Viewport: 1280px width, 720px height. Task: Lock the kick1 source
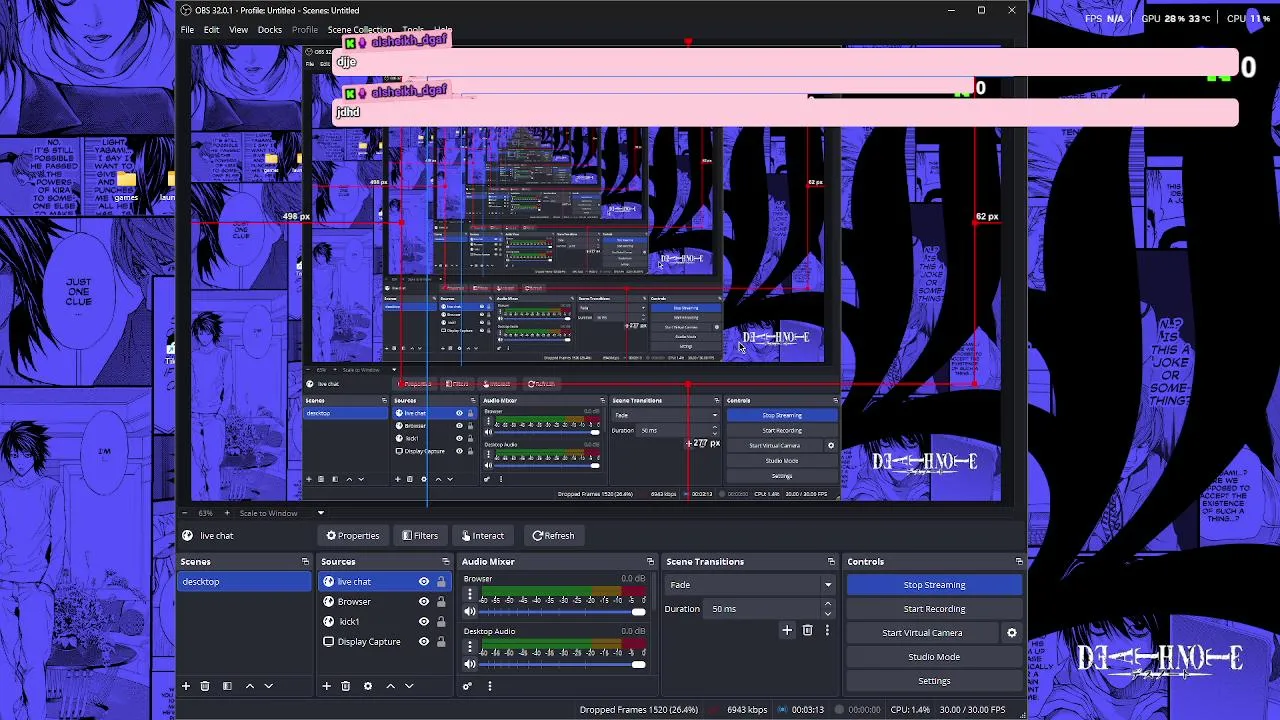pos(441,622)
